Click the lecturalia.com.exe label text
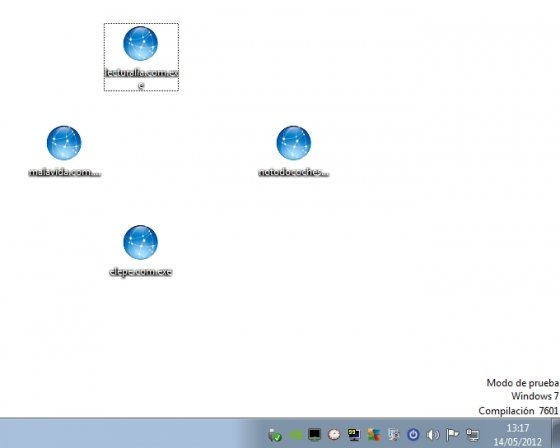Image resolution: width=560 pixels, height=448 pixels. click(141, 79)
